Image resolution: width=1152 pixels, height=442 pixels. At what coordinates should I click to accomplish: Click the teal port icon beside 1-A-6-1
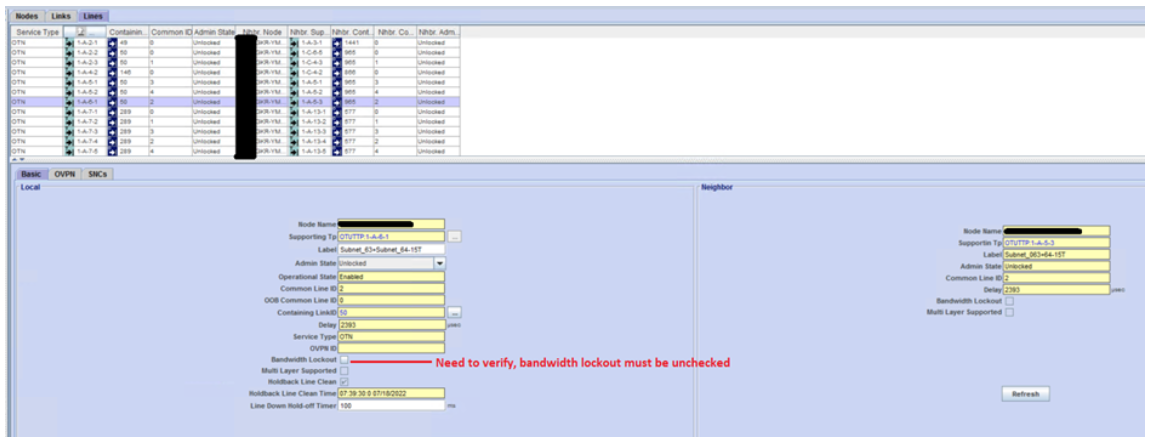(70, 101)
